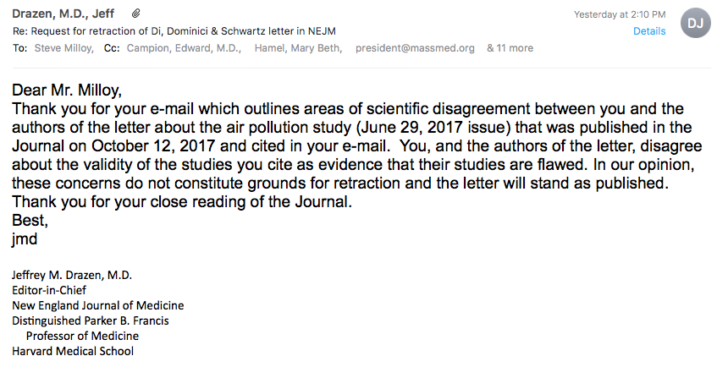Click 'October 12, 2017' date in body

(153, 146)
